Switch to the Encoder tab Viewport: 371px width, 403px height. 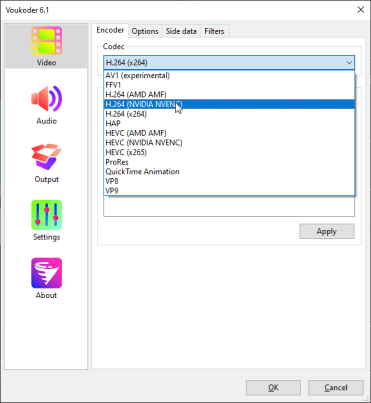tap(110, 30)
